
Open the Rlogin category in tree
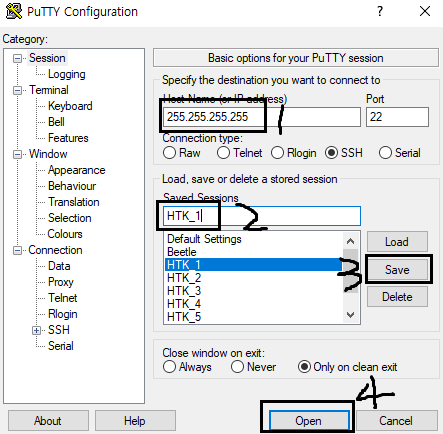tap(62, 314)
